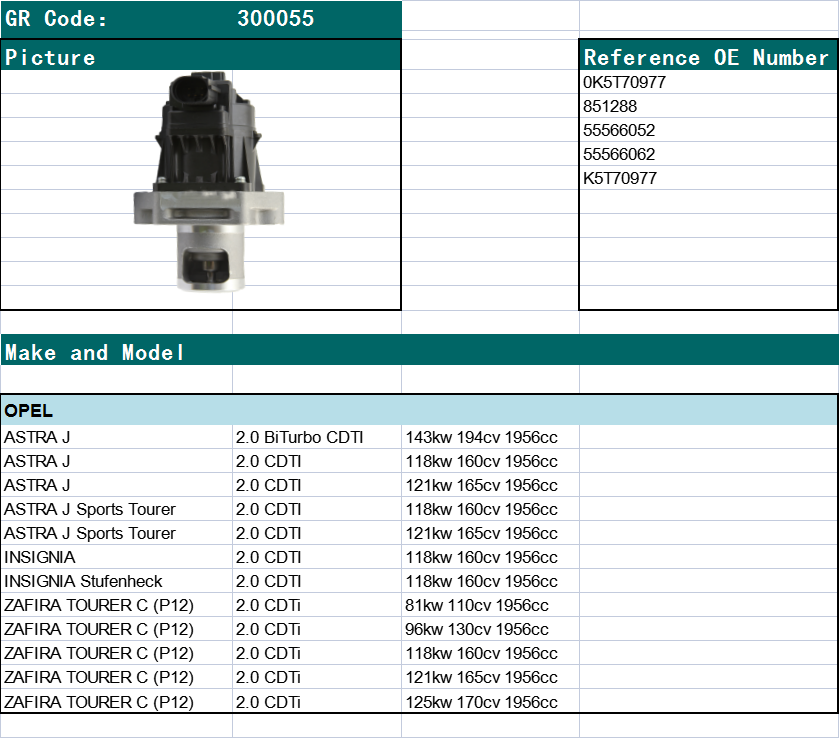Click the OPEL make row
The width and height of the screenshot is (839, 738).
tap(419, 410)
